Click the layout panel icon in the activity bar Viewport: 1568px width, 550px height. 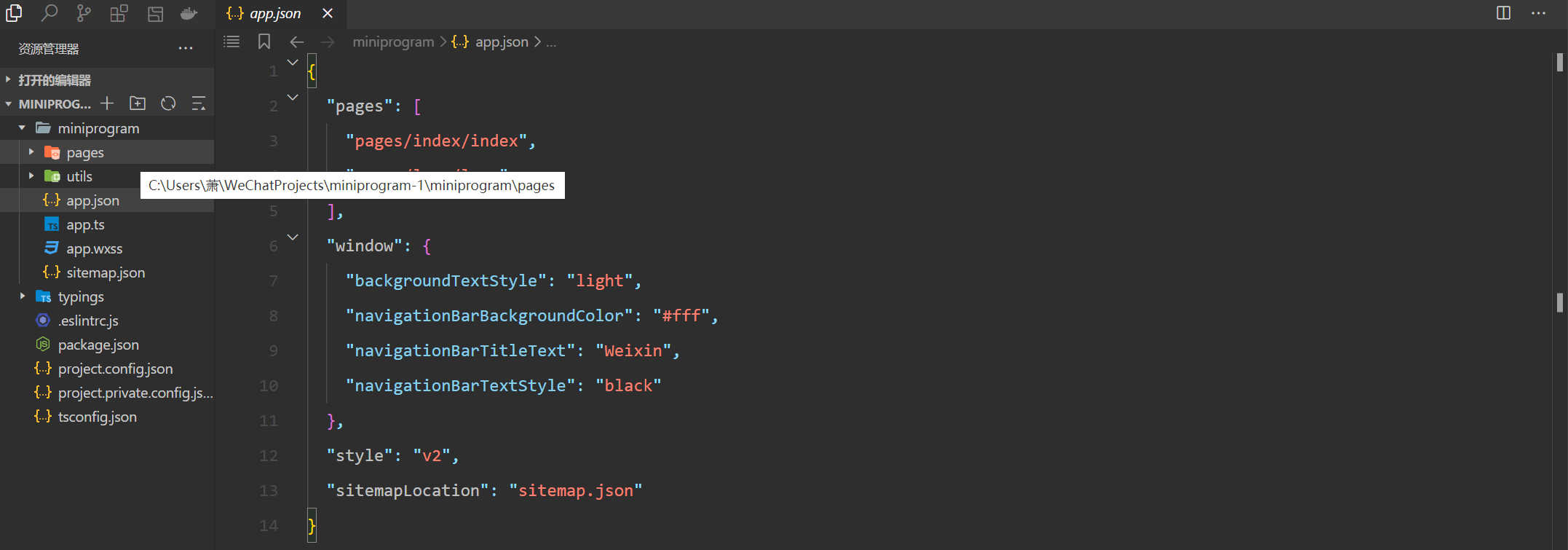[x=155, y=13]
